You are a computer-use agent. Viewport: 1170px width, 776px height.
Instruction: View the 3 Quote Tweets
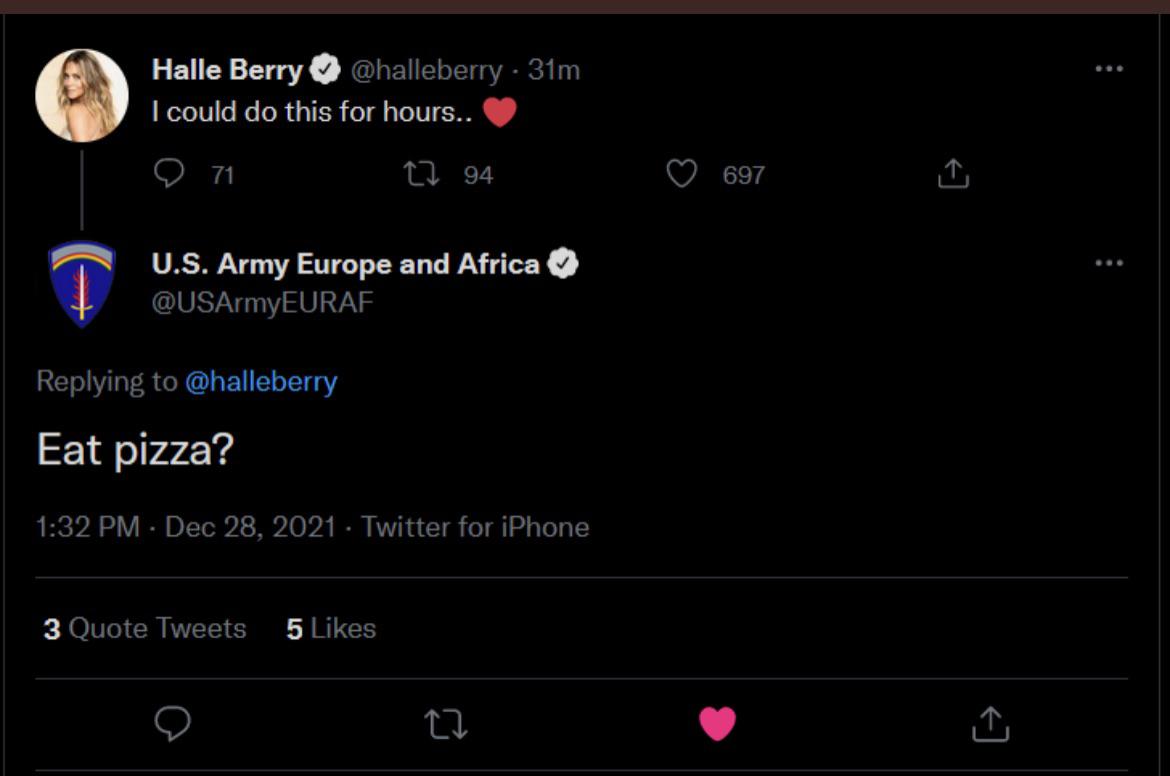coord(145,628)
